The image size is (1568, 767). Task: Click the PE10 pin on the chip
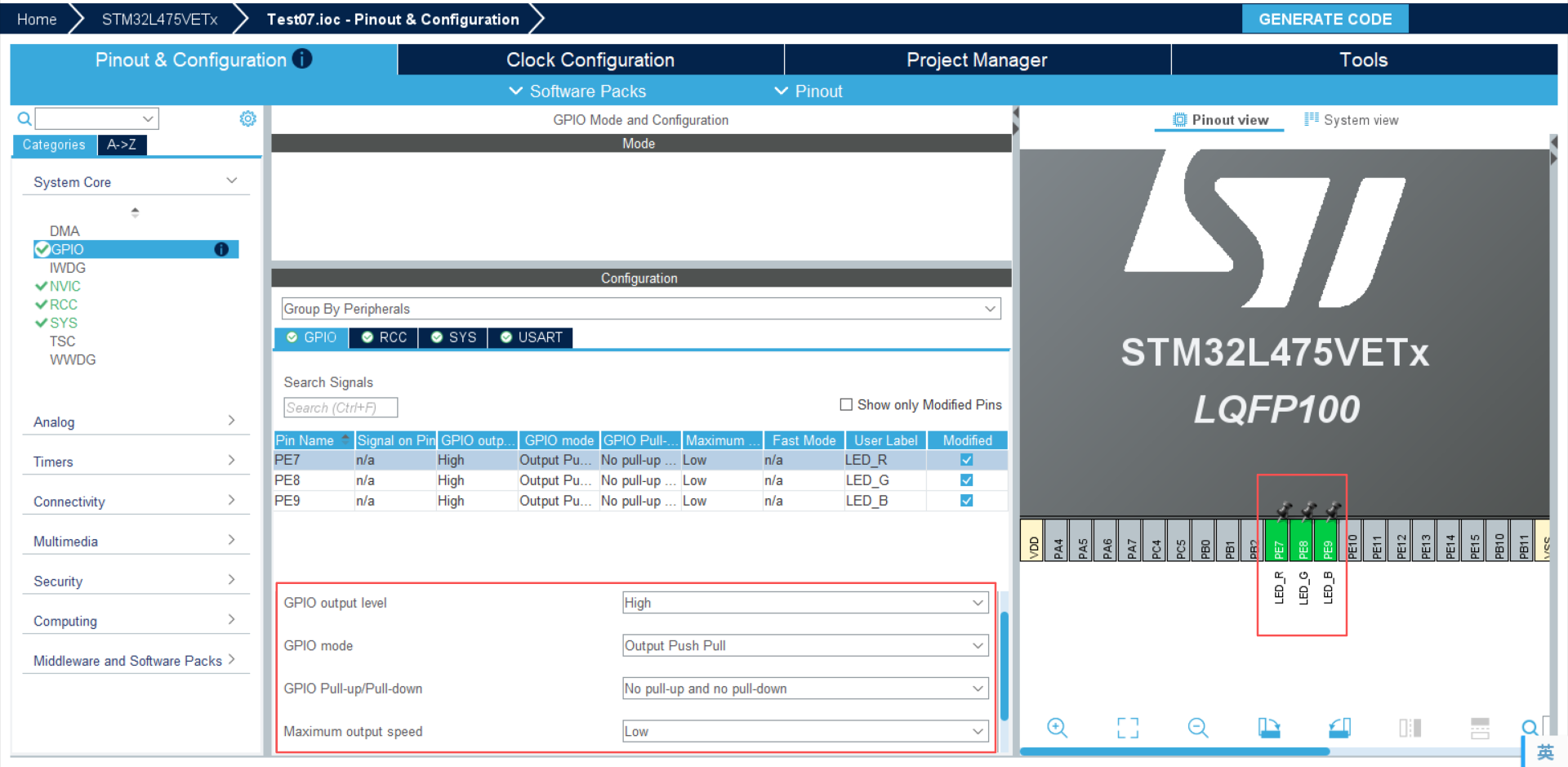1352,540
